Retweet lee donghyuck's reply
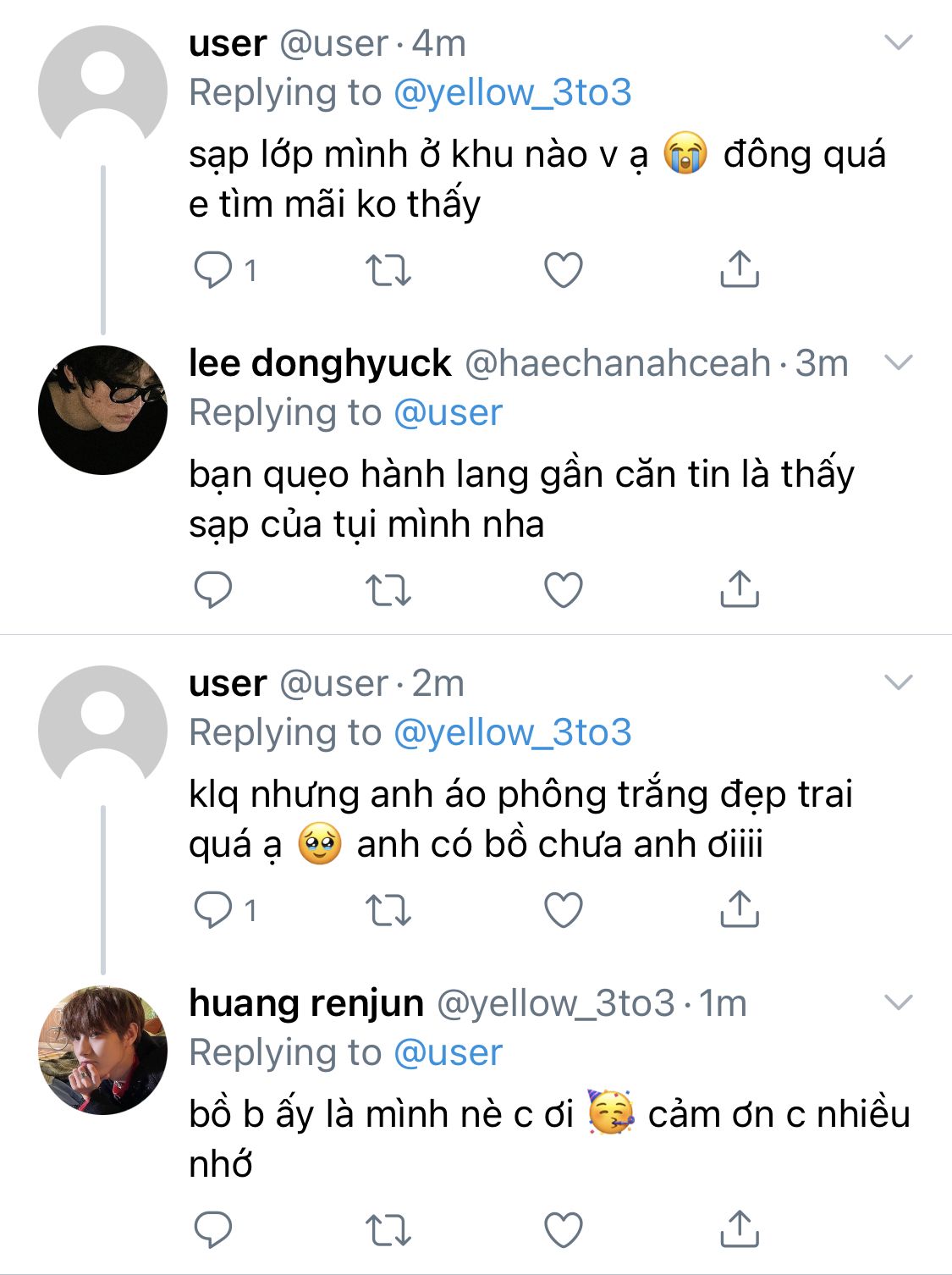Viewport: 952px width, 1275px height. 388,590
